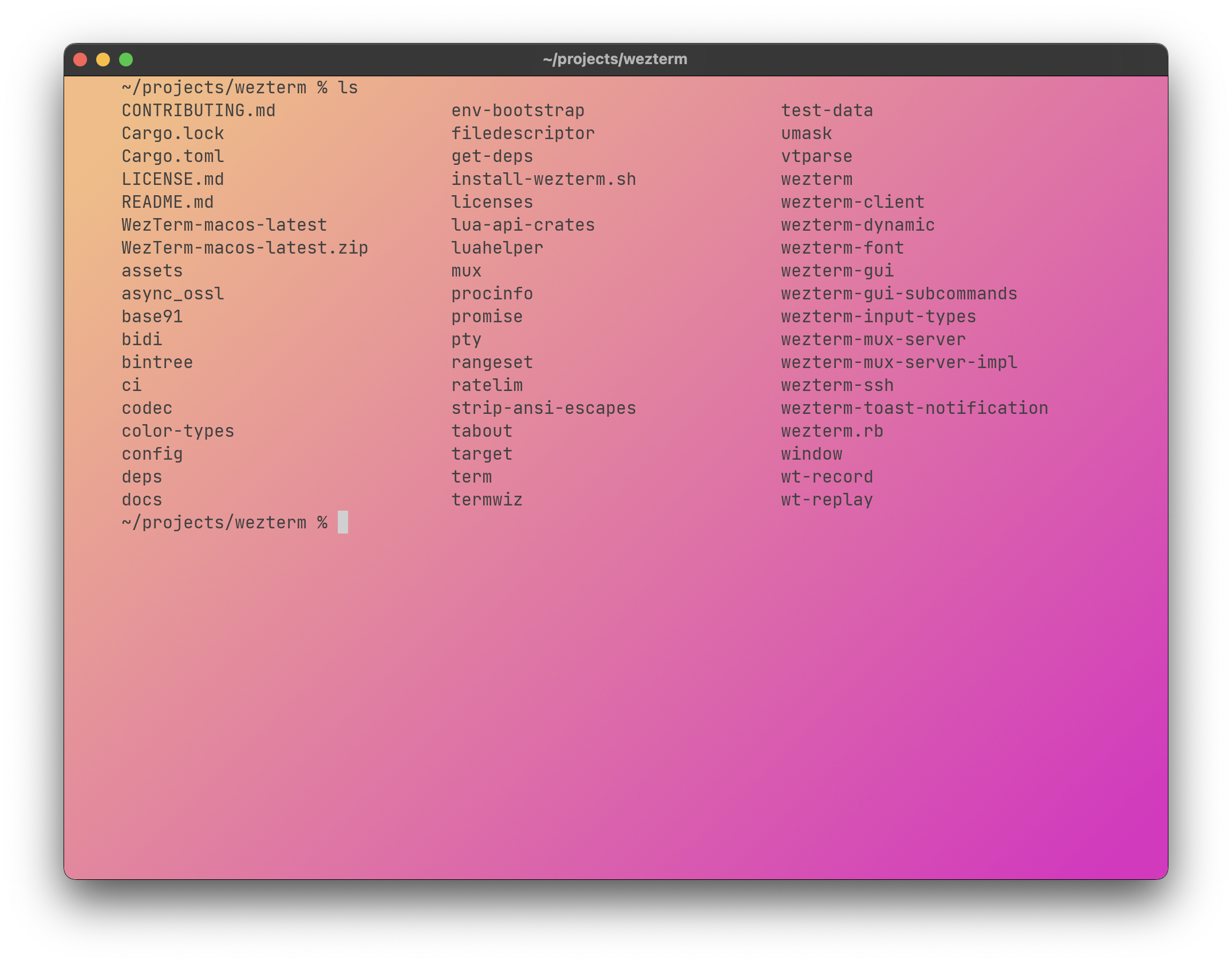The image size is (1232, 964).
Task: Click the green zoom window button
Action: coord(126,60)
